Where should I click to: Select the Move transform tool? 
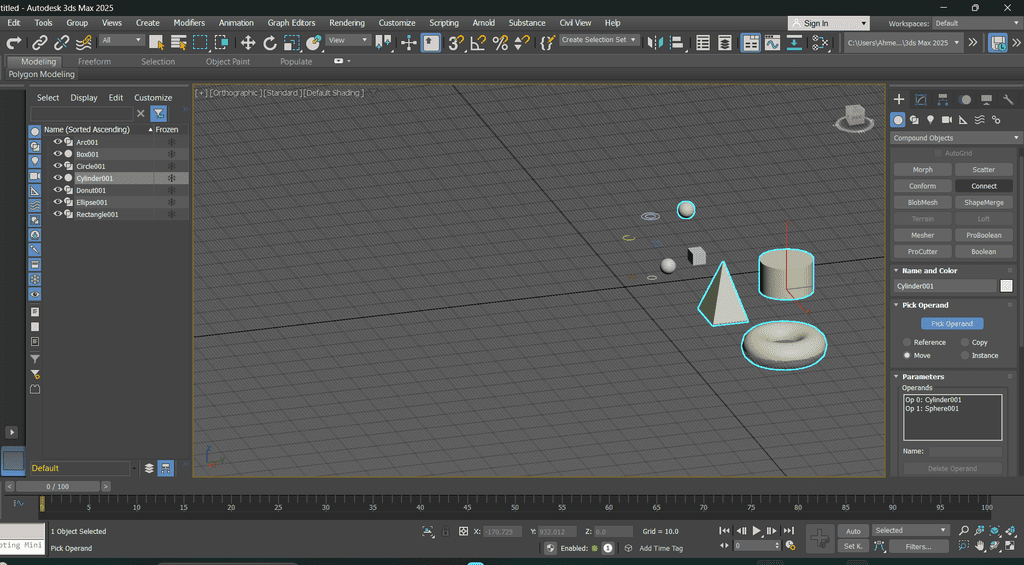[x=248, y=43]
